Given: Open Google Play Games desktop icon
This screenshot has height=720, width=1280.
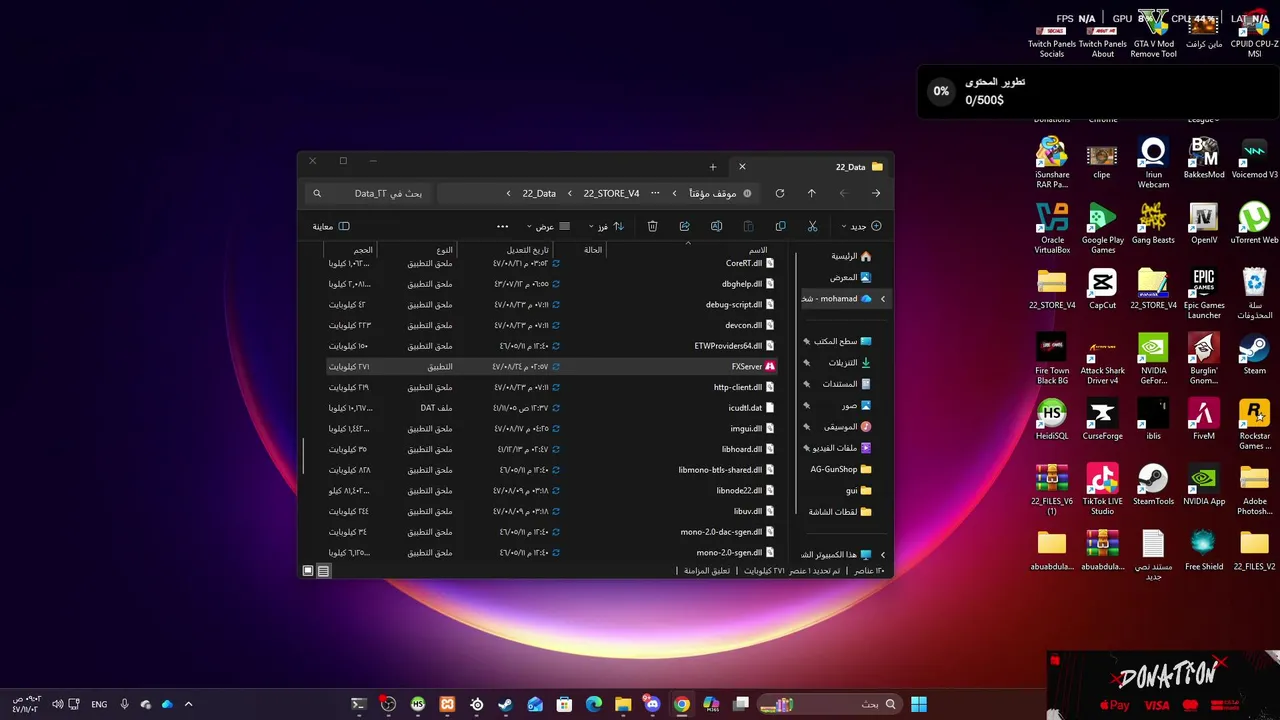Looking at the screenshot, I should [1102, 228].
